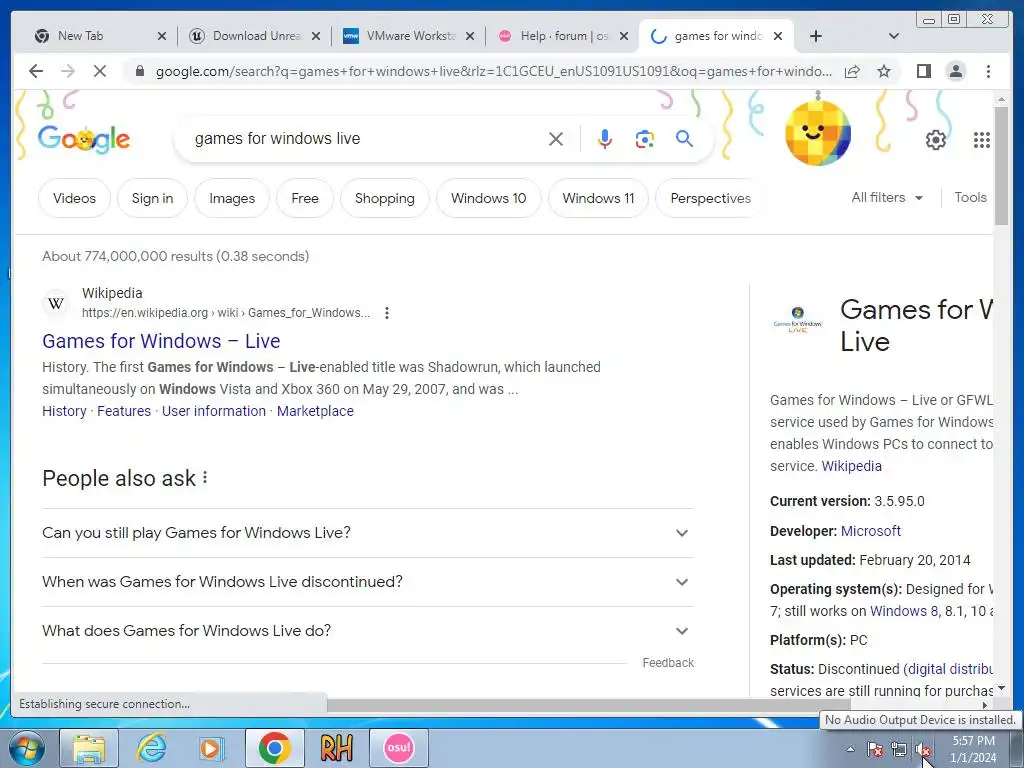The width and height of the screenshot is (1024, 768).
Task: Open the All filters dropdown
Action: tap(887, 197)
